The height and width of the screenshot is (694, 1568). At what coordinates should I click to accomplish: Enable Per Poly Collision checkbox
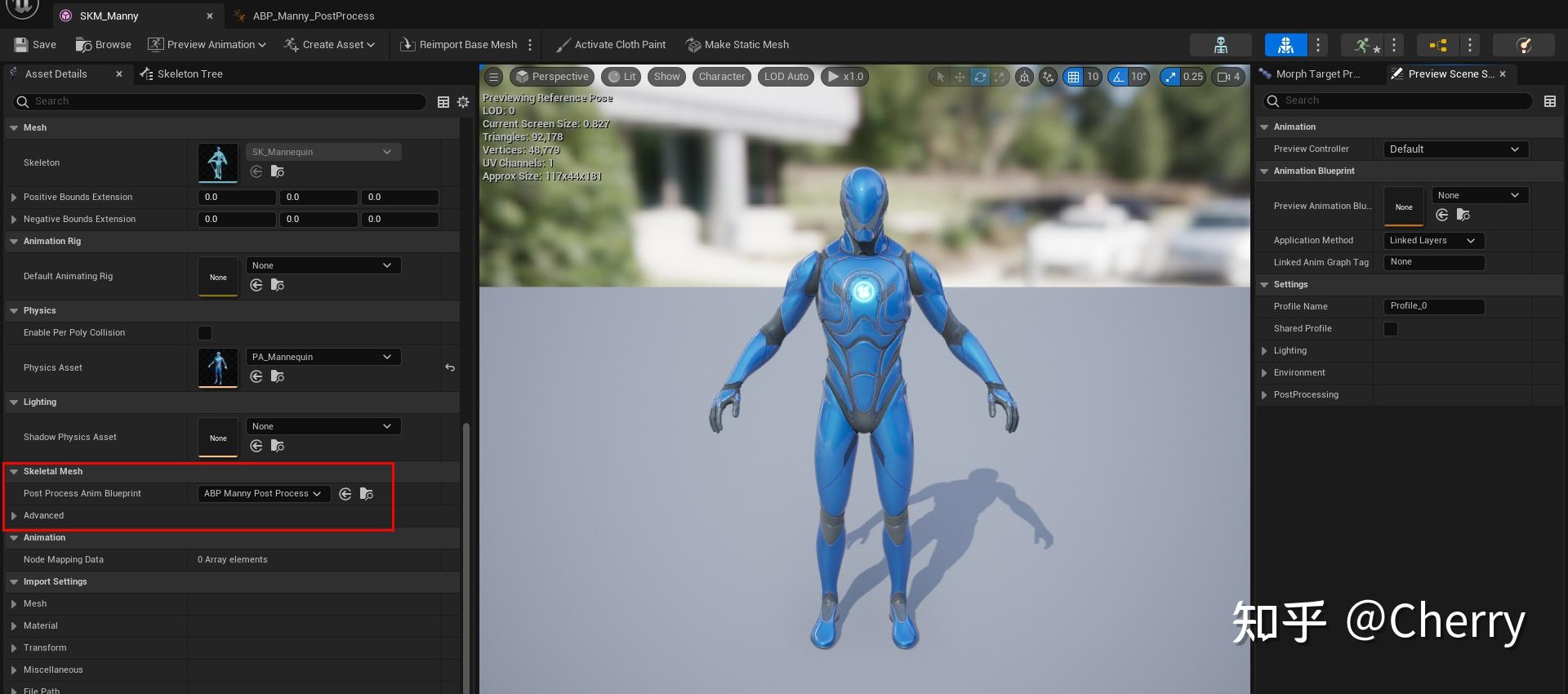tap(205, 333)
